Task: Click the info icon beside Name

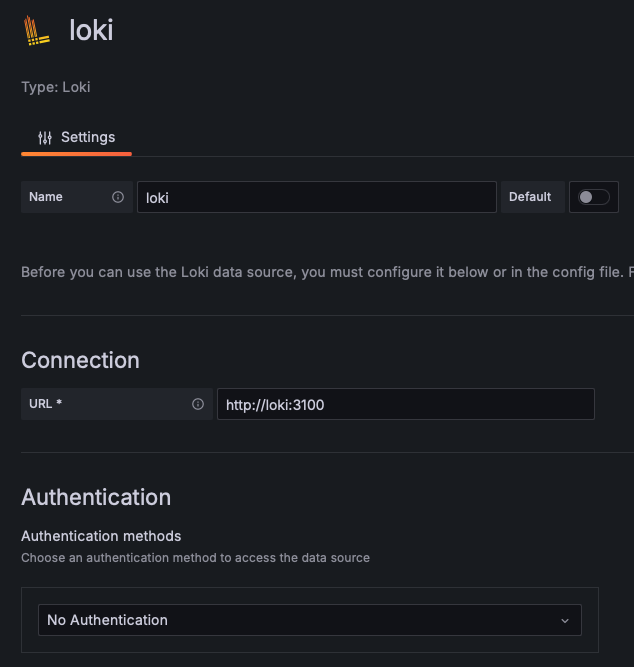Action: tap(118, 197)
